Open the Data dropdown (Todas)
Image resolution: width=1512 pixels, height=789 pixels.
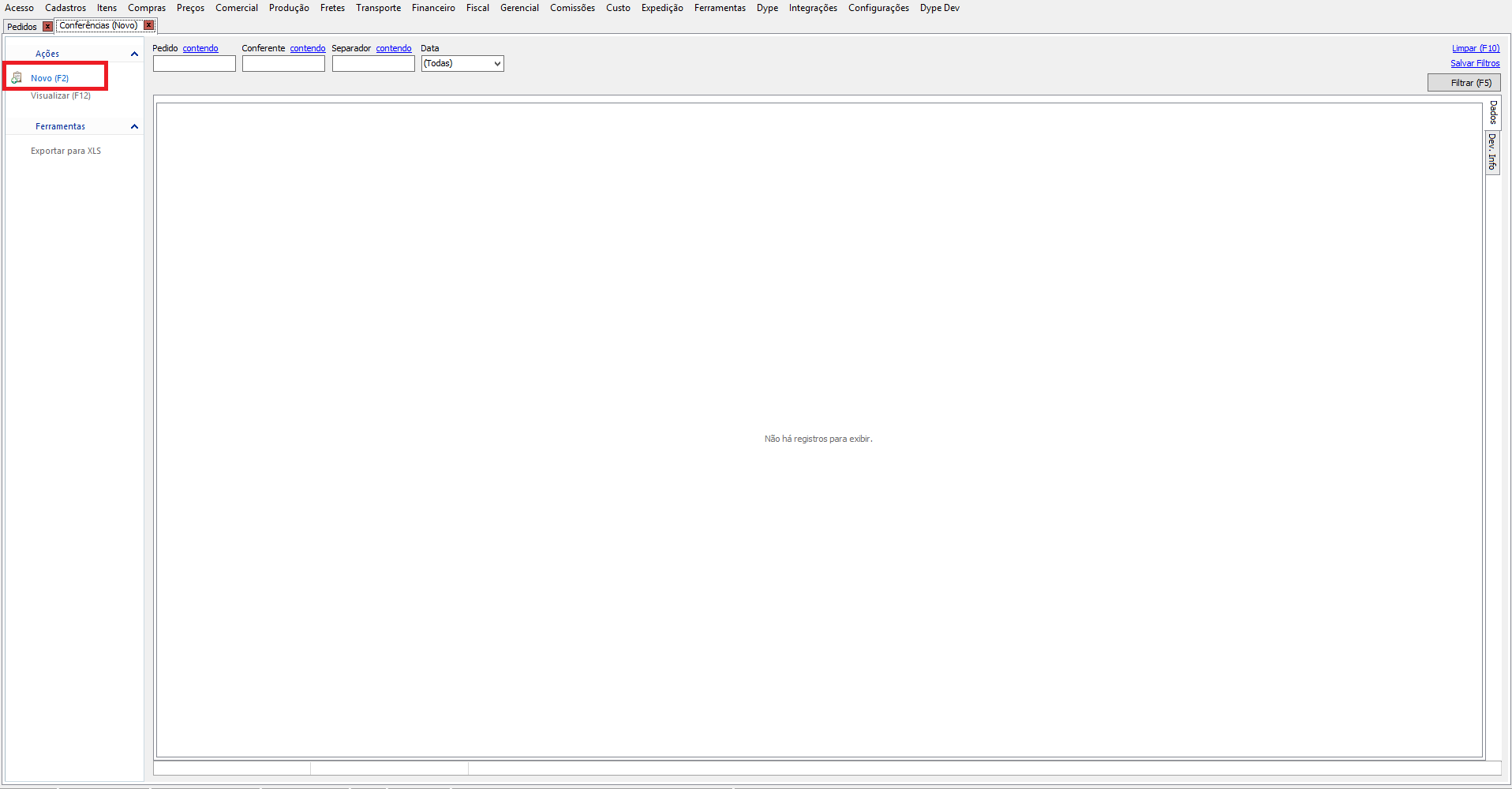click(x=462, y=63)
